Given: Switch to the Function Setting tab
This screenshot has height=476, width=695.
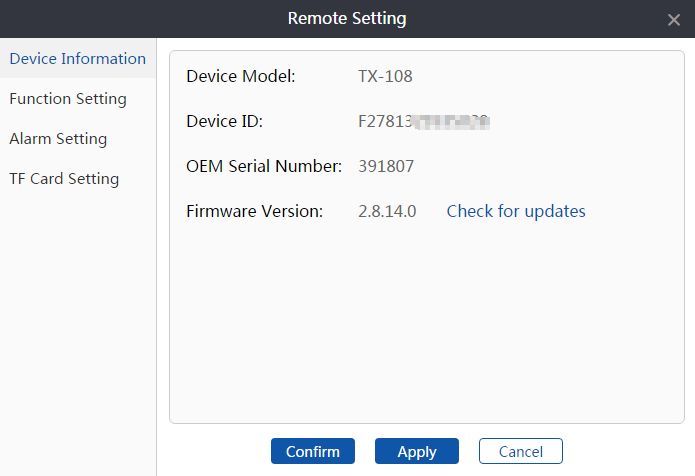Looking at the screenshot, I should pyautogui.click(x=68, y=99).
